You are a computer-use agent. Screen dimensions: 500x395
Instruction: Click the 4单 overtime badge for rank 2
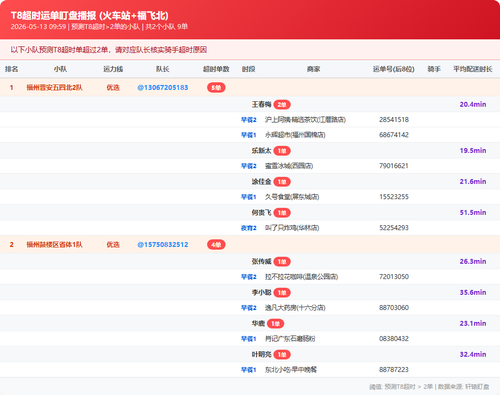tap(216, 245)
